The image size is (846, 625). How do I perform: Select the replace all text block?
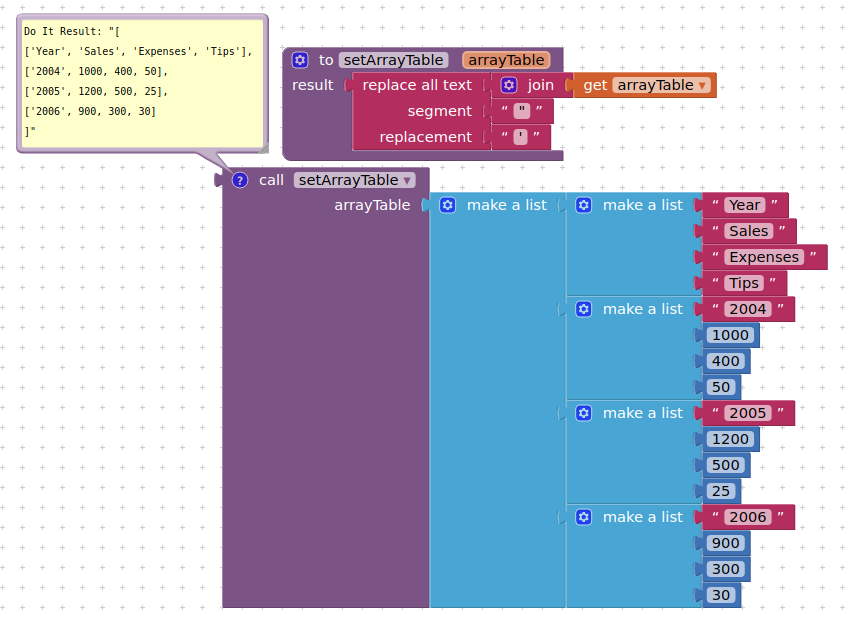click(x=417, y=85)
